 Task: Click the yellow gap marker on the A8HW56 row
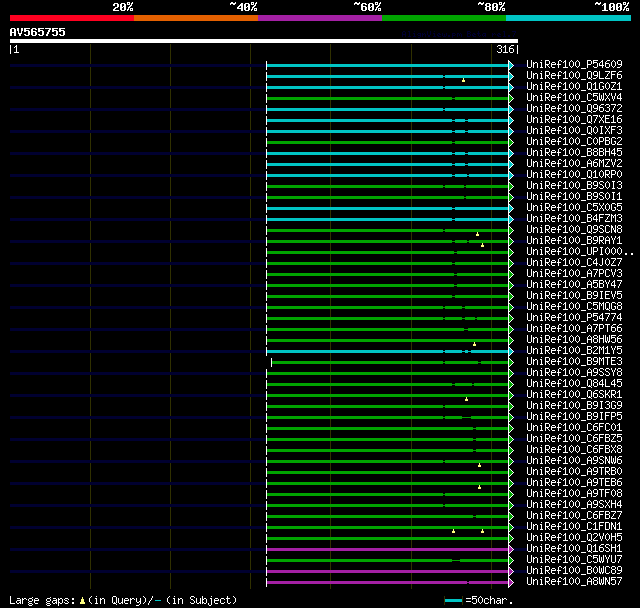474,344
